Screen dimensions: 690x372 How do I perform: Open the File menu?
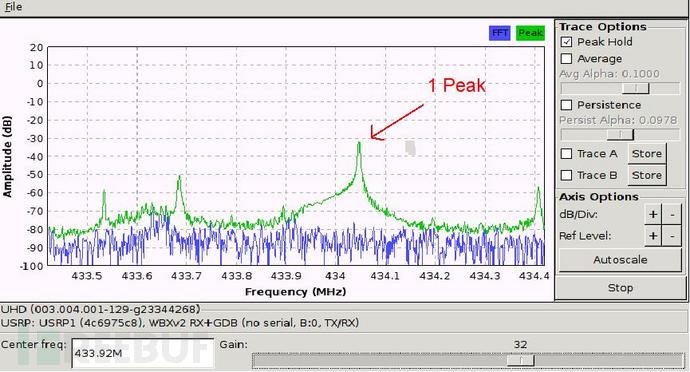tap(13, 7)
